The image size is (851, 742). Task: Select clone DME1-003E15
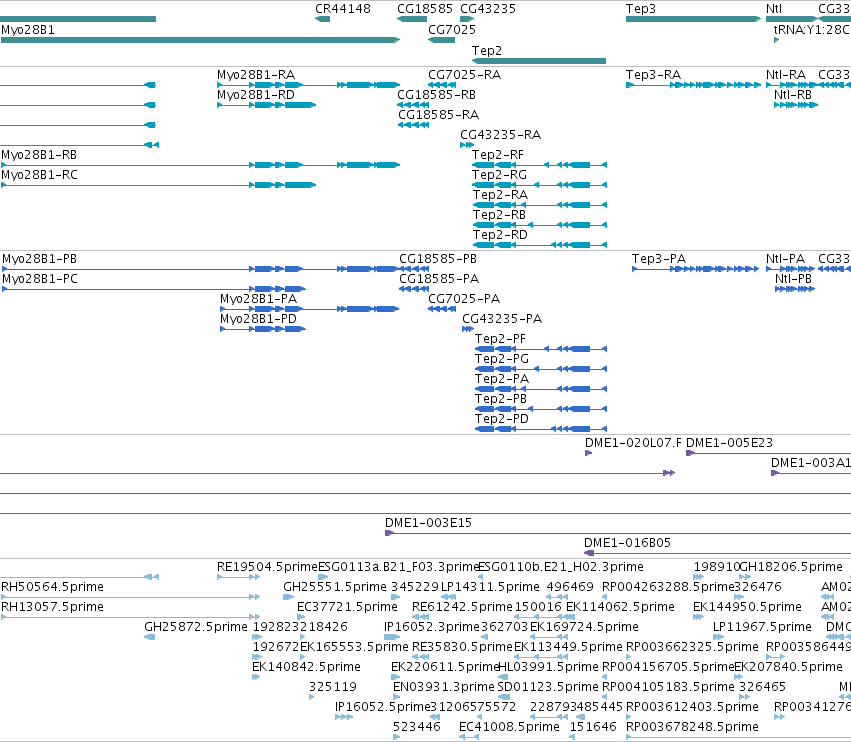coord(618,533)
